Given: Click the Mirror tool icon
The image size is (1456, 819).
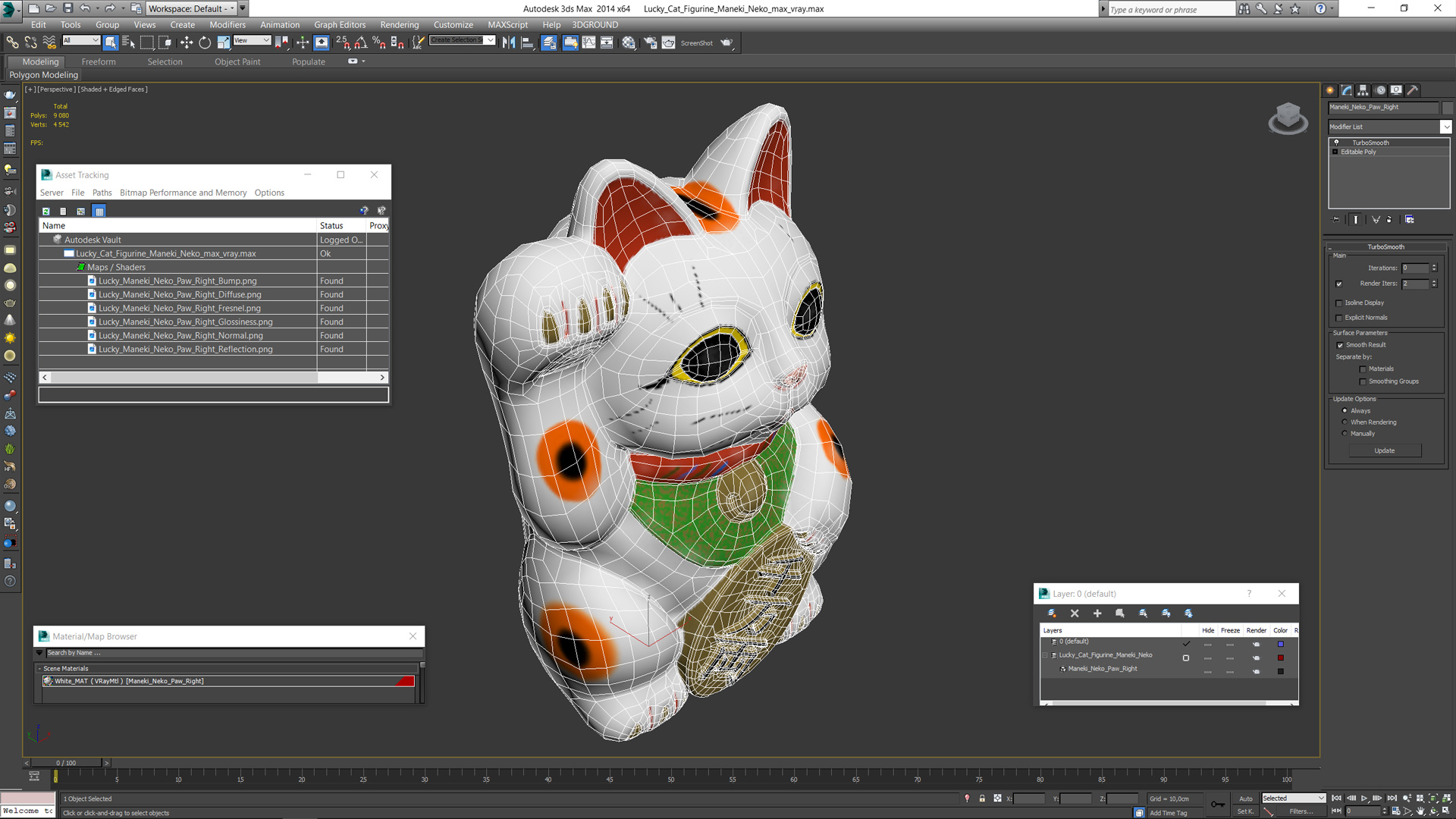Looking at the screenshot, I should click(509, 43).
